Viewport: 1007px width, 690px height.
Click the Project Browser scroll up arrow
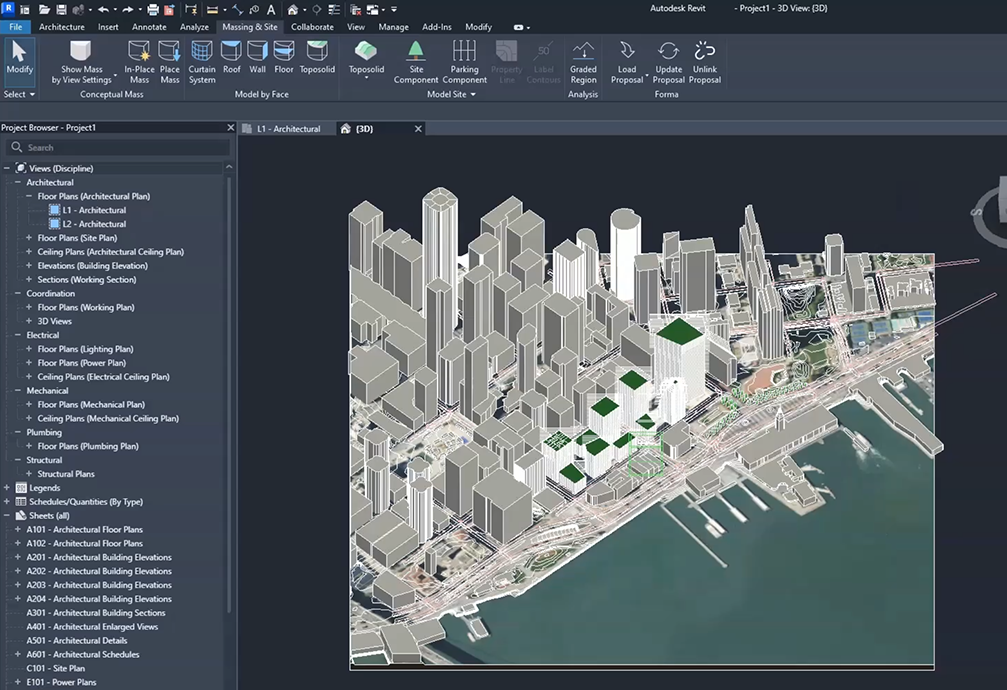click(229, 167)
